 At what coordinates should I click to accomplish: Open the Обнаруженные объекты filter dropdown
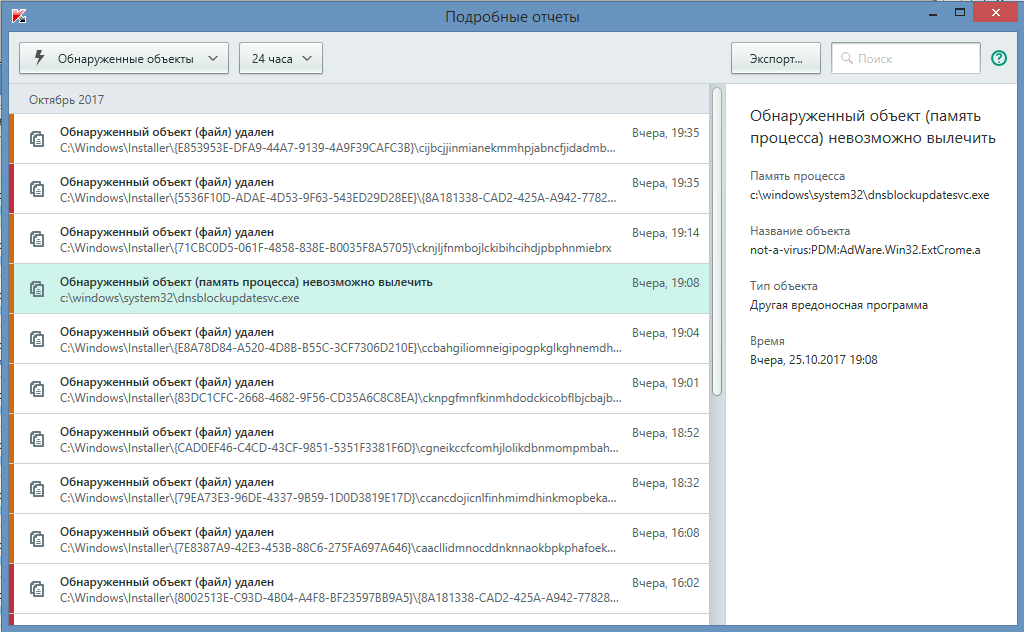point(124,59)
